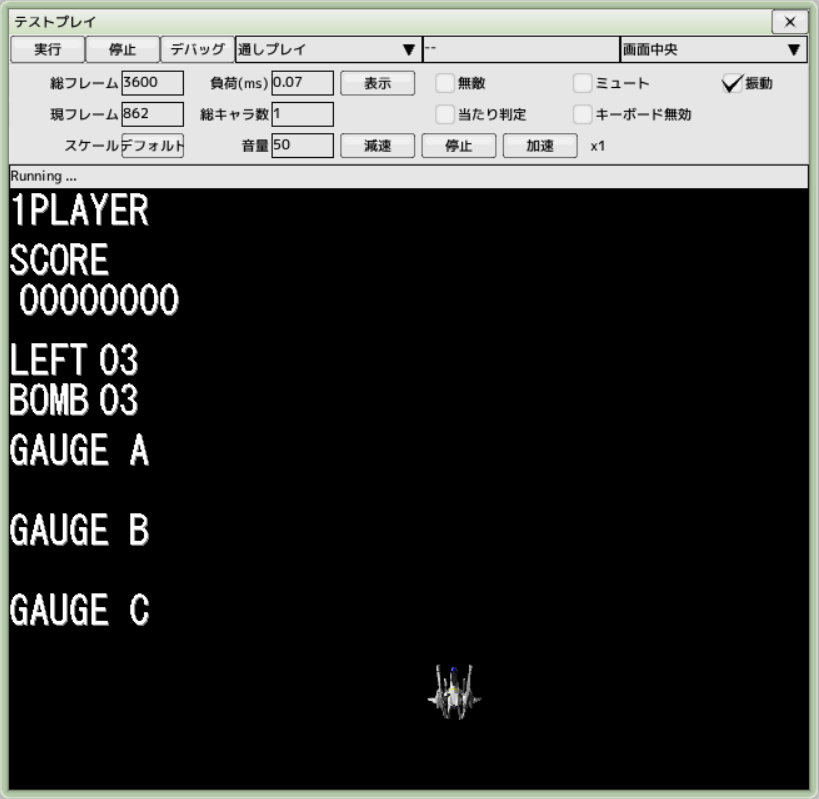Image resolution: width=819 pixels, height=799 pixels.
Task: Click the 音量 volume input field
Action: [x=302, y=146]
